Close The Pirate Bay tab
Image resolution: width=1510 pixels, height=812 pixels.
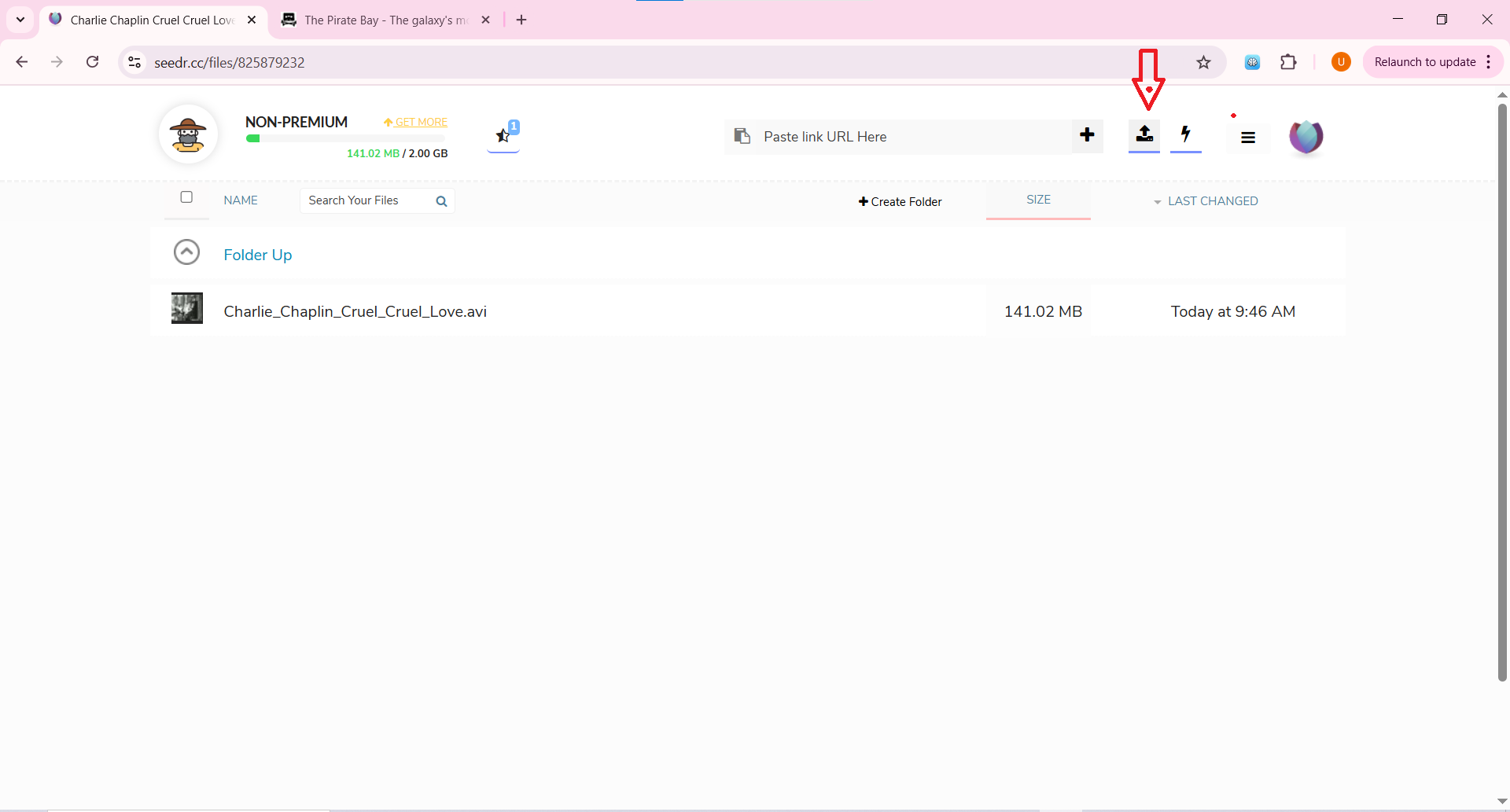coord(486,20)
